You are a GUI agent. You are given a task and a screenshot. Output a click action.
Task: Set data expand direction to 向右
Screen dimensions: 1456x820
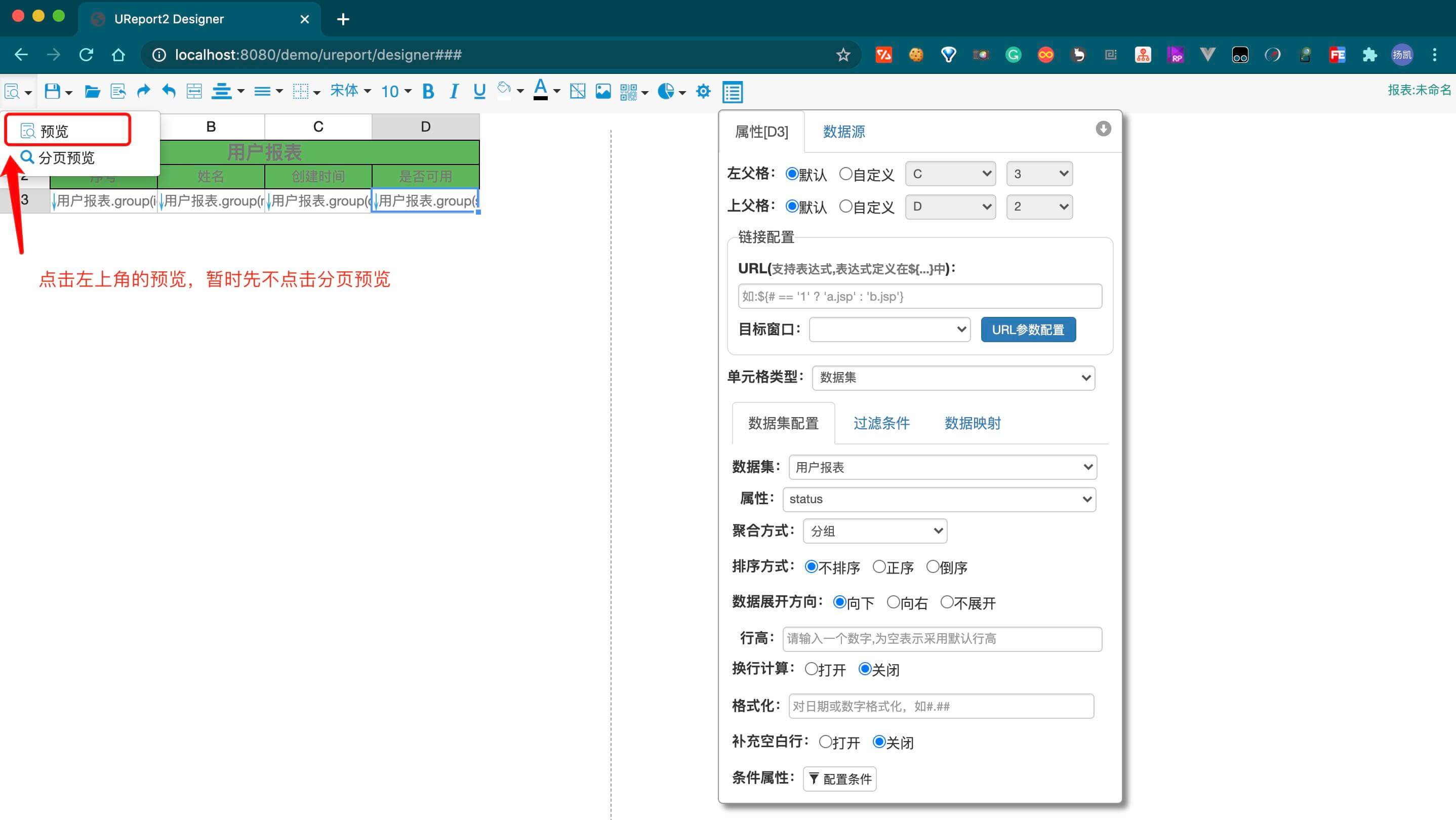click(893, 602)
